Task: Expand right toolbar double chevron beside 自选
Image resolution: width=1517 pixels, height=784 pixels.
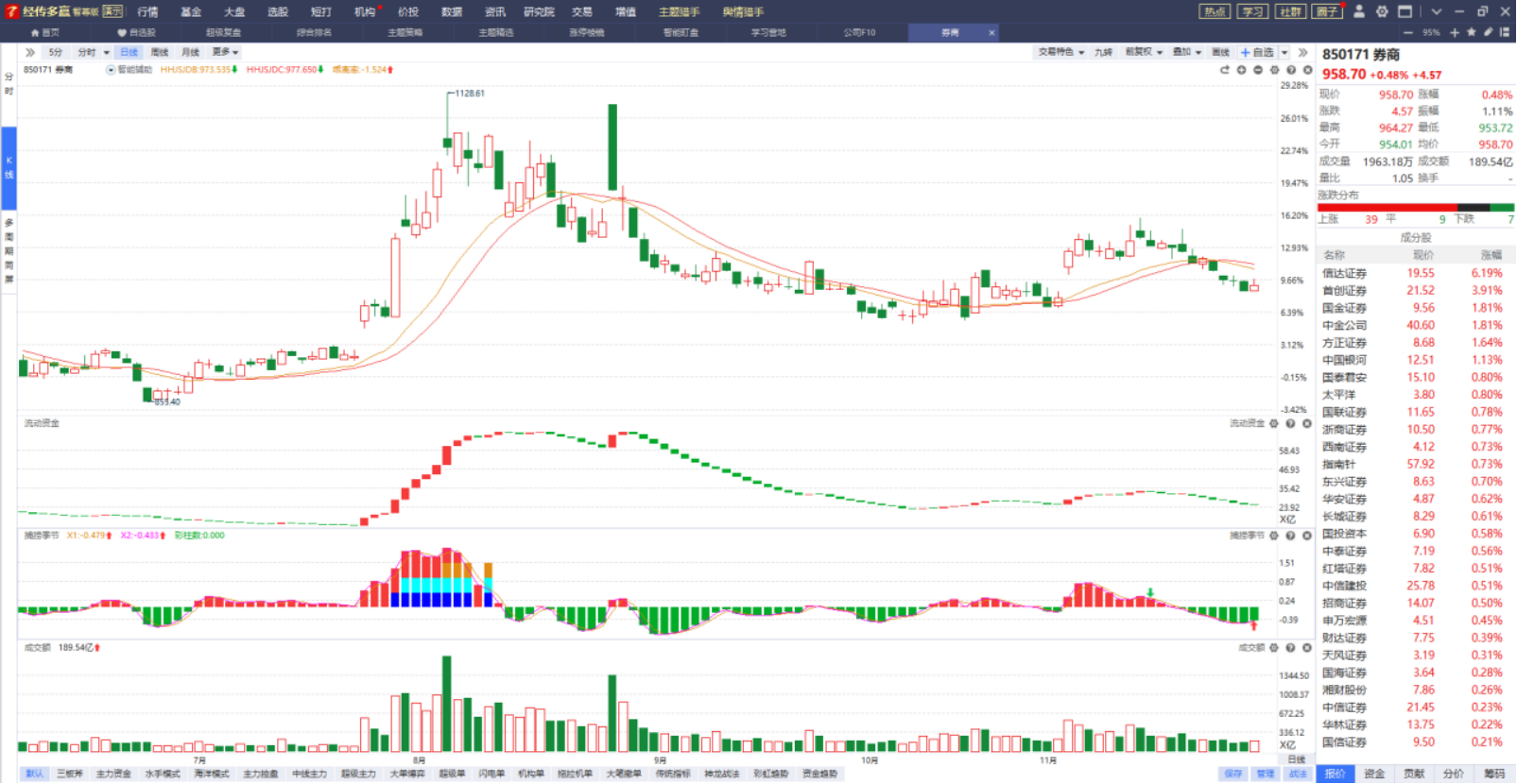Action: click(x=1303, y=53)
